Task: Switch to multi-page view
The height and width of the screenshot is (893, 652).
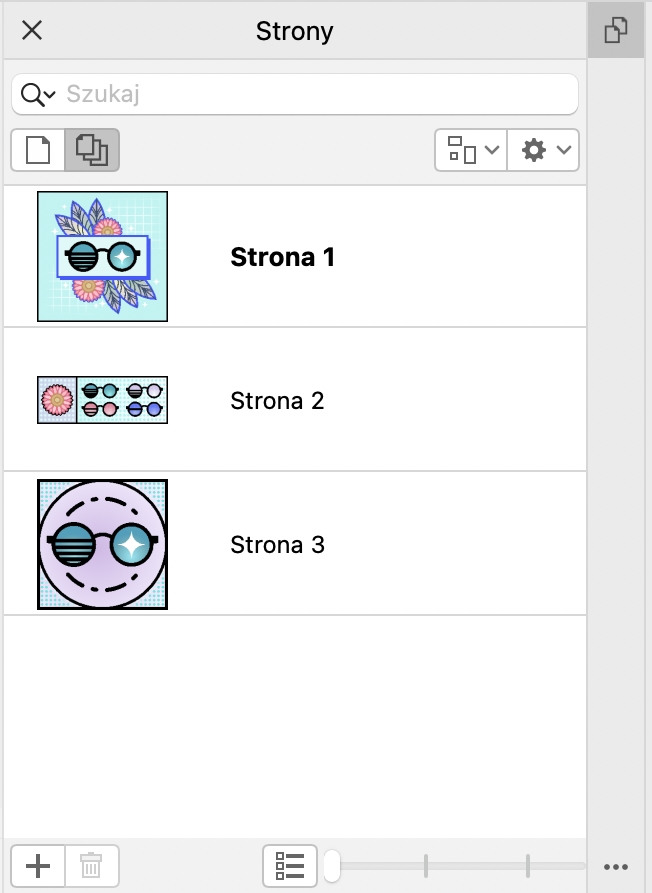Action: (x=92, y=150)
